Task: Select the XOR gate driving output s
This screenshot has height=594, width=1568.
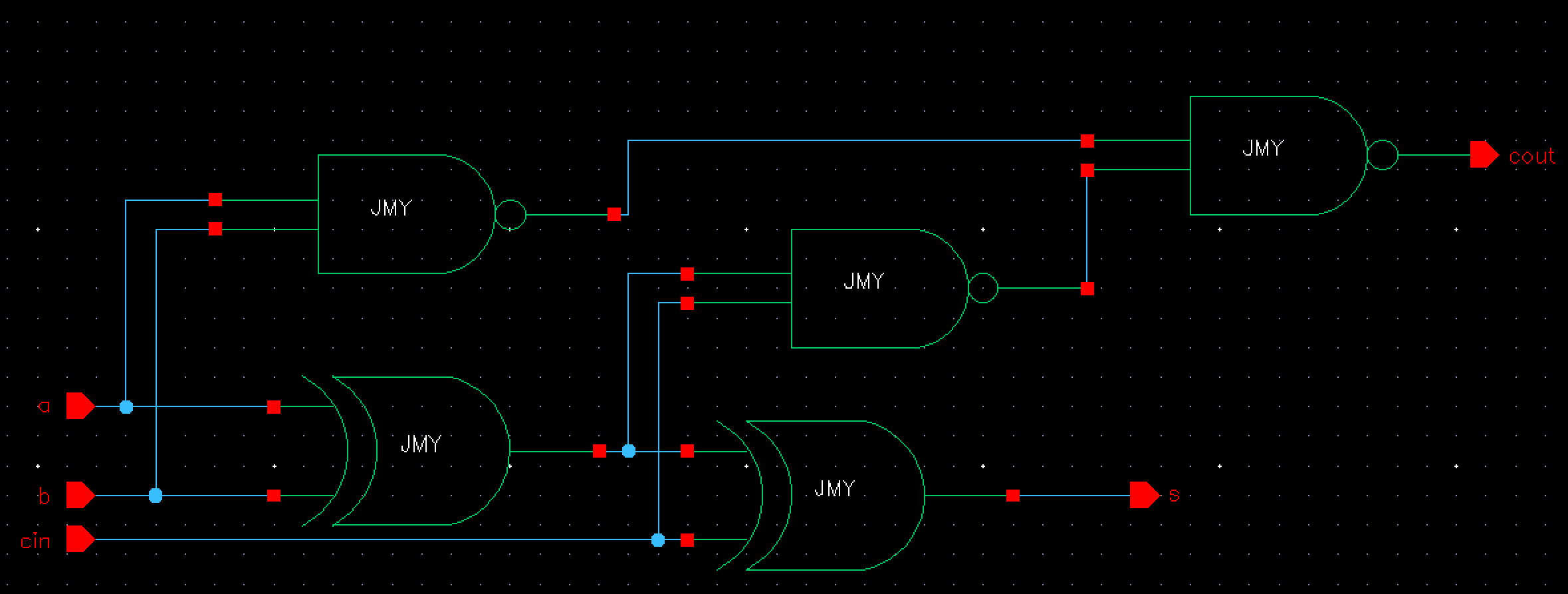Action: [x=820, y=496]
